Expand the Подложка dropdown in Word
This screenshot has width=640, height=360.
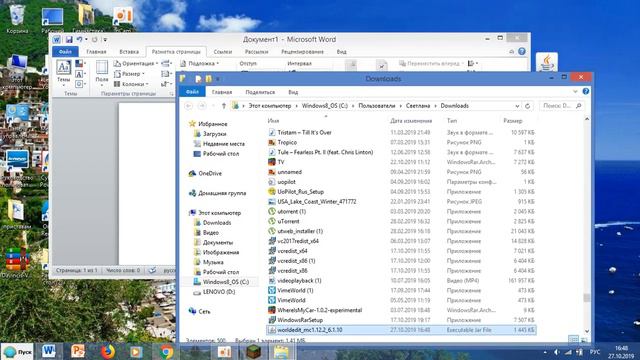(200, 64)
